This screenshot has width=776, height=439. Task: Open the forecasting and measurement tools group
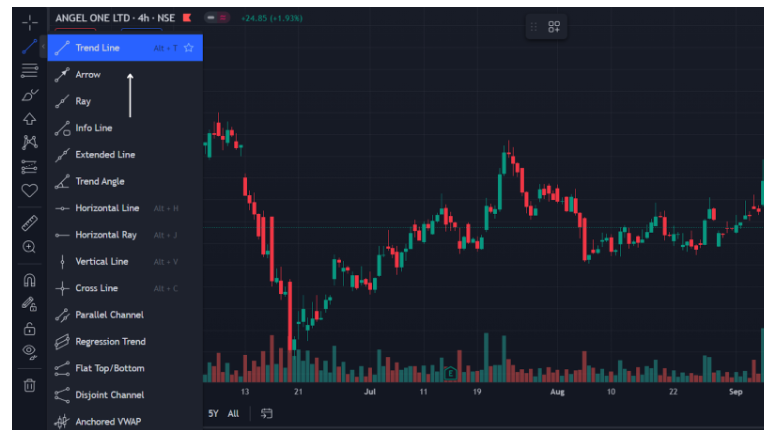[29, 166]
